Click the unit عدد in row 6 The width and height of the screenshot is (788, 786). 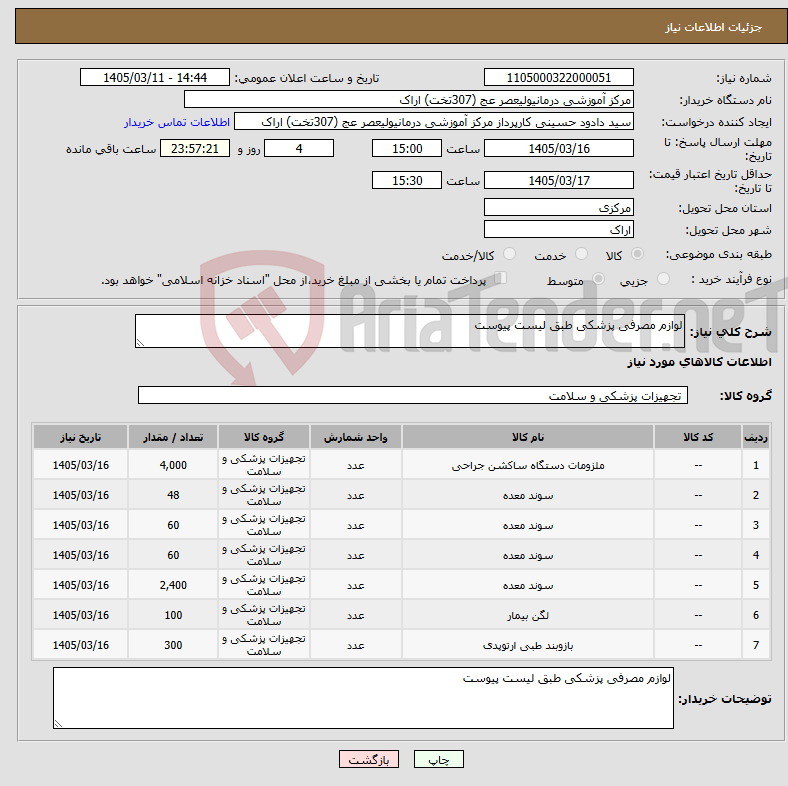[355, 615]
